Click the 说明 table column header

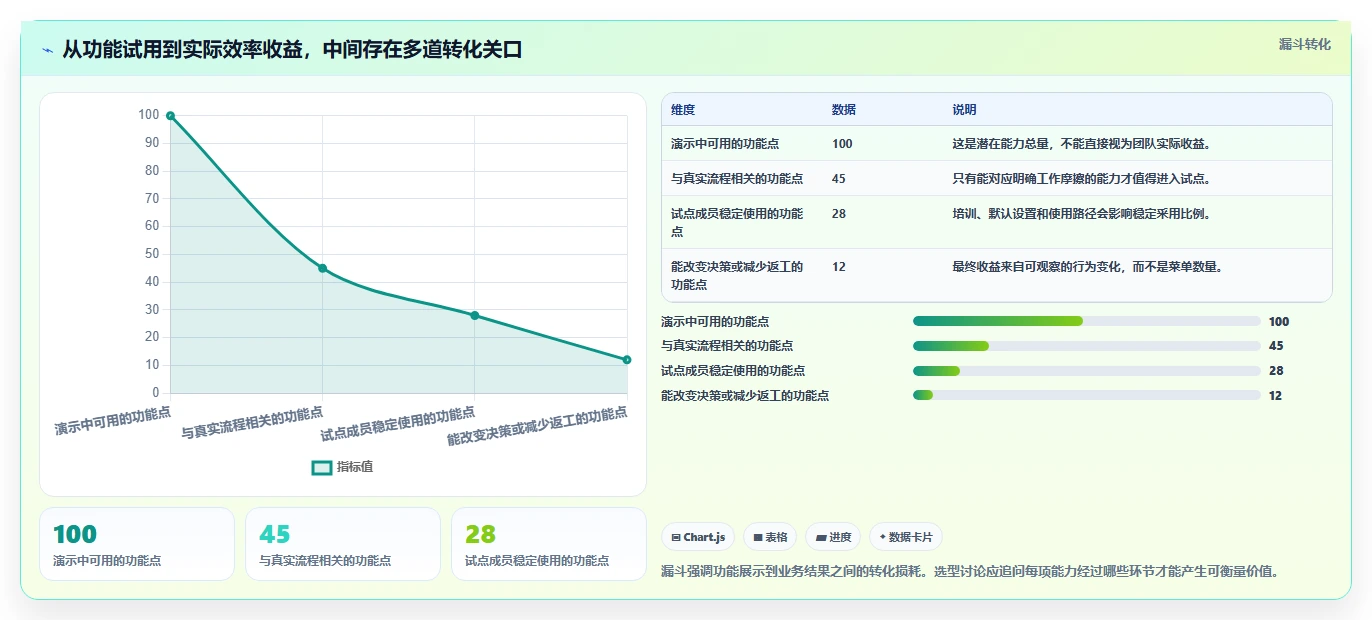(965, 110)
